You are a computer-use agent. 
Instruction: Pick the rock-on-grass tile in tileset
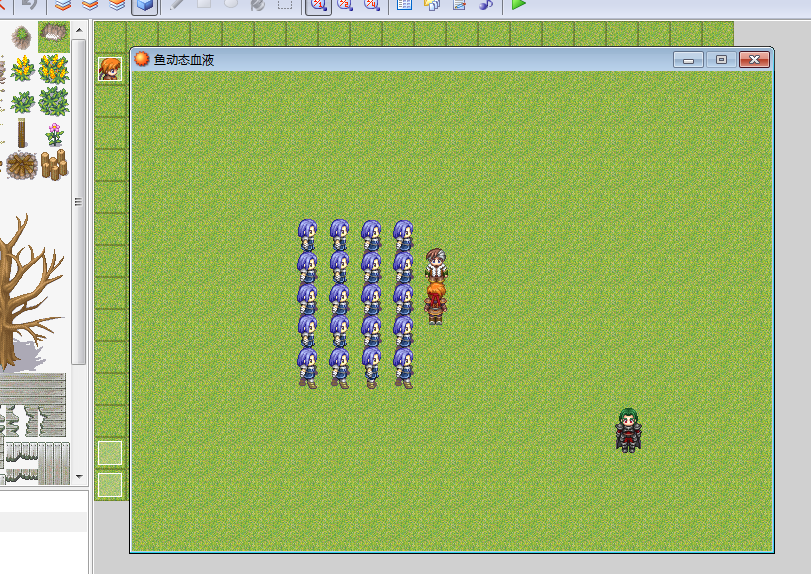click(x=54, y=36)
